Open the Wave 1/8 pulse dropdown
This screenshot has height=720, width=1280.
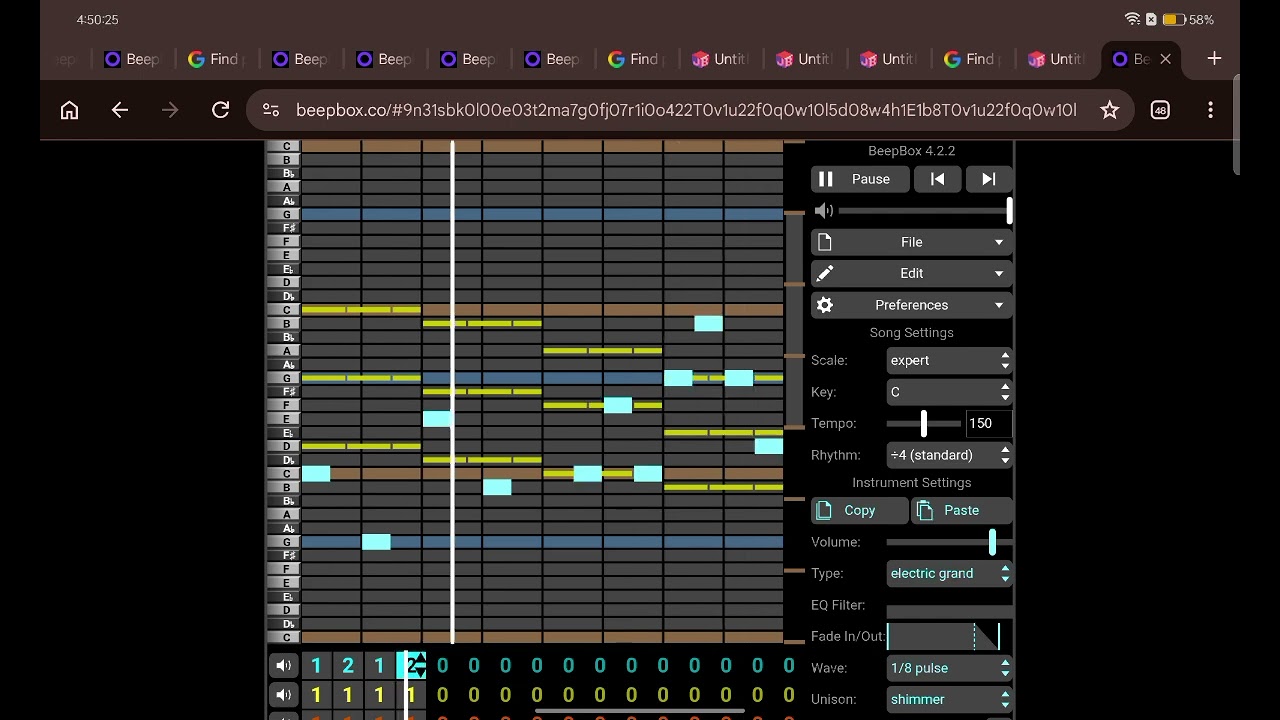[950, 668]
